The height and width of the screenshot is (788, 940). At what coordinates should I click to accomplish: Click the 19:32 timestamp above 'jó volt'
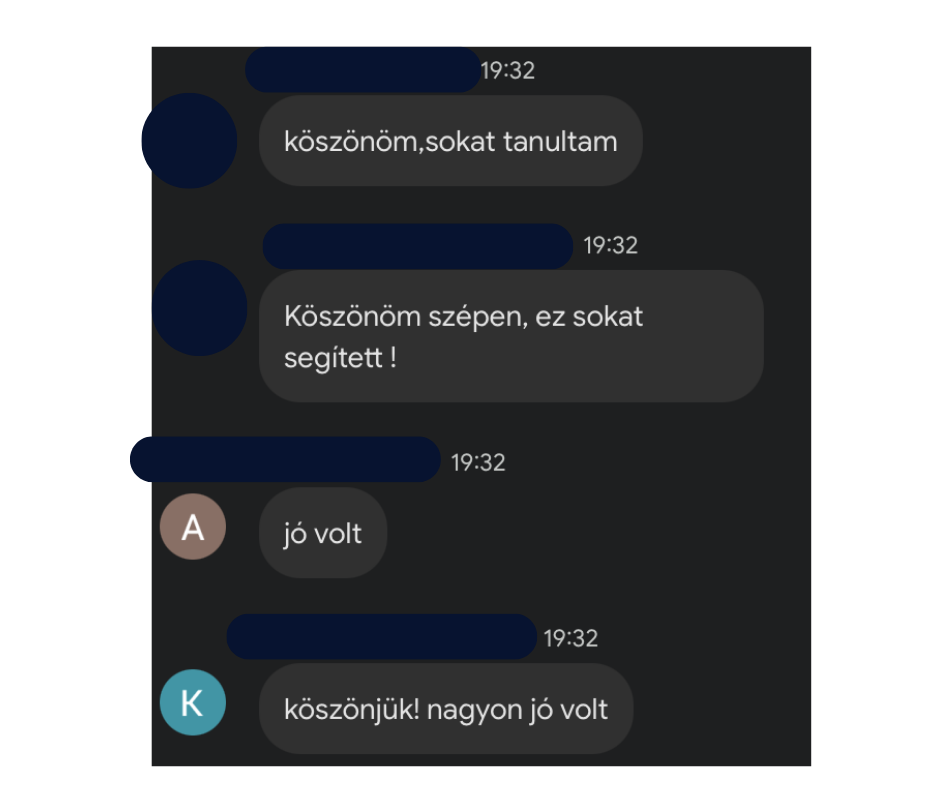[x=478, y=462]
